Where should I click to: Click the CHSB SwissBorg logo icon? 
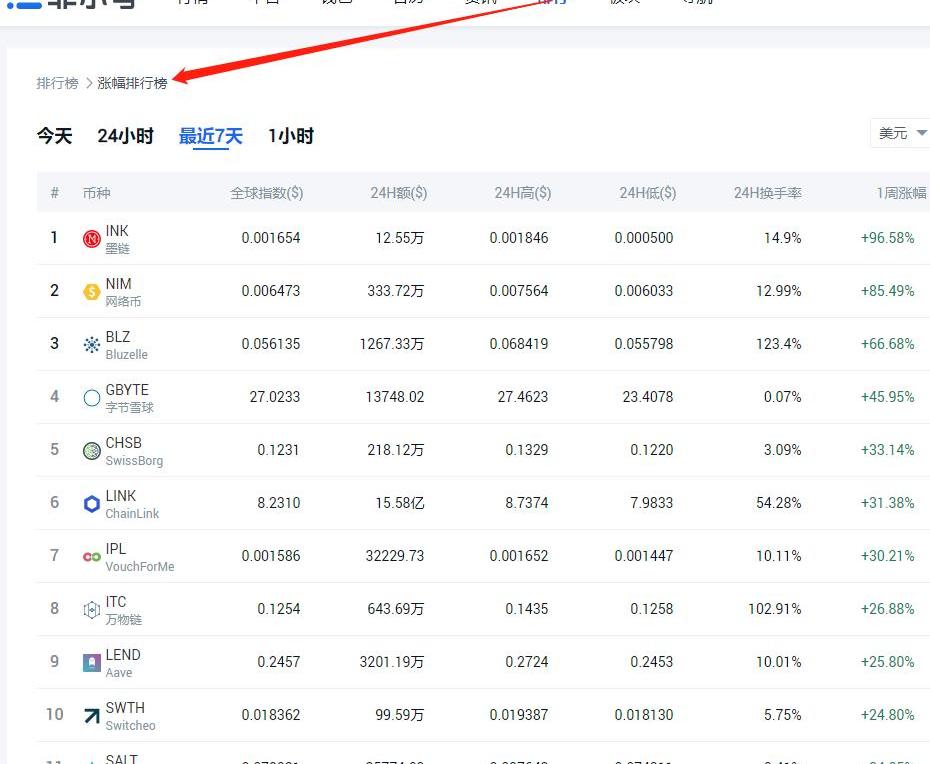tap(91, 451)
